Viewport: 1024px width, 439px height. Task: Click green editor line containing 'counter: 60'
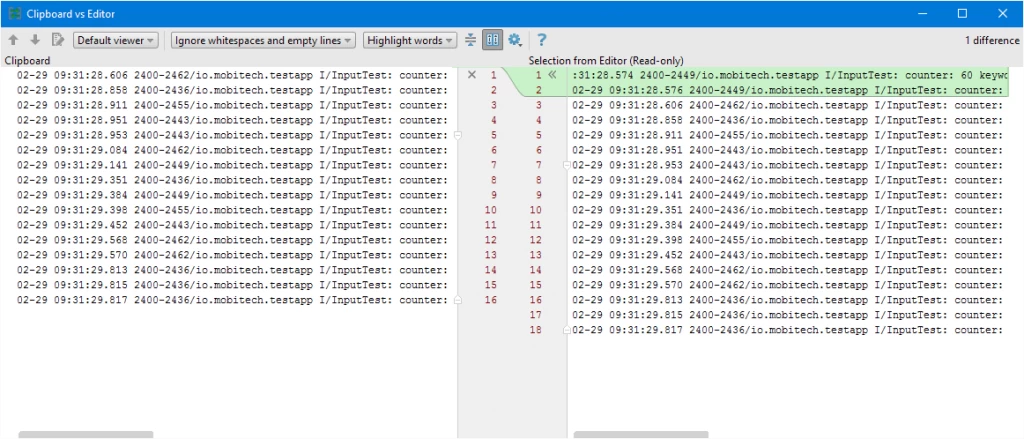pos(788,75)
